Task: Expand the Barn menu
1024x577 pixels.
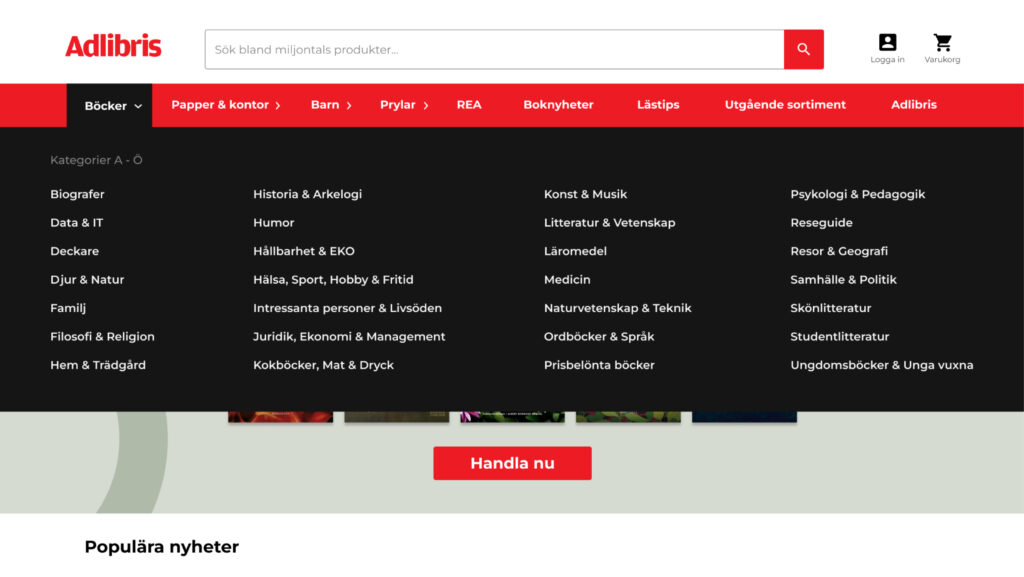Action: (x=330, y=105)
